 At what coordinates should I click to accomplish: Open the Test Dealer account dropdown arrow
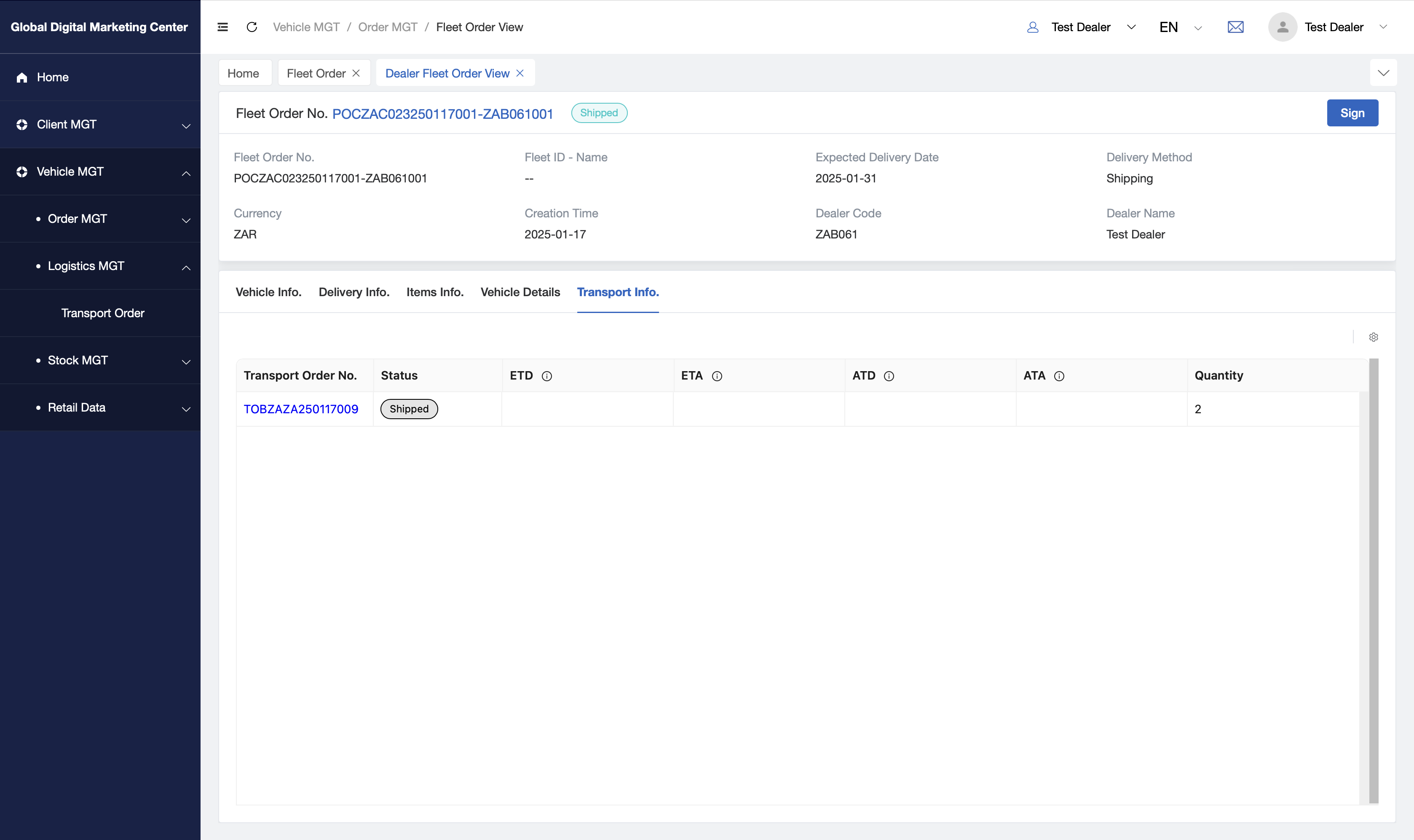[1383, 27]
